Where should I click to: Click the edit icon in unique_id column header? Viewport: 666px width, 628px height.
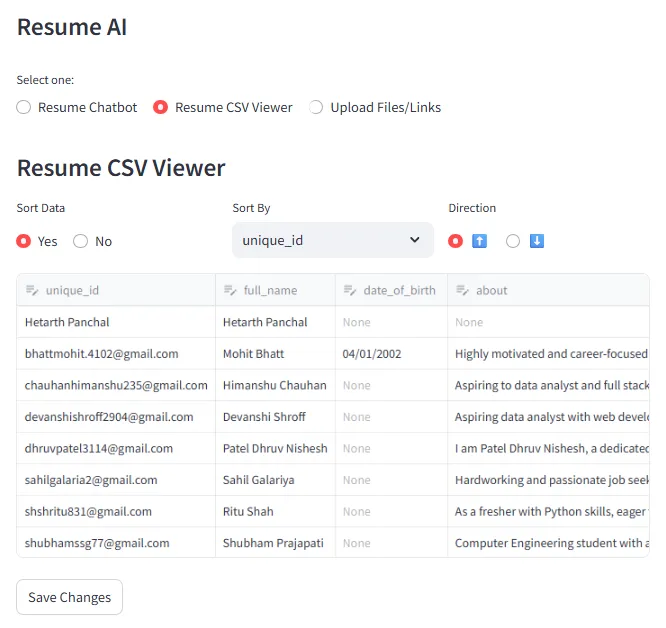pyautogui.click(x=31, y=291)
